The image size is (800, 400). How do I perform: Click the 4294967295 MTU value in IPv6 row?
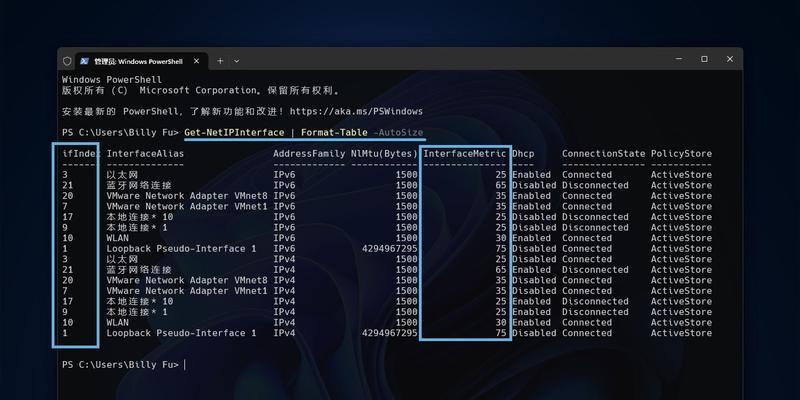390,249
